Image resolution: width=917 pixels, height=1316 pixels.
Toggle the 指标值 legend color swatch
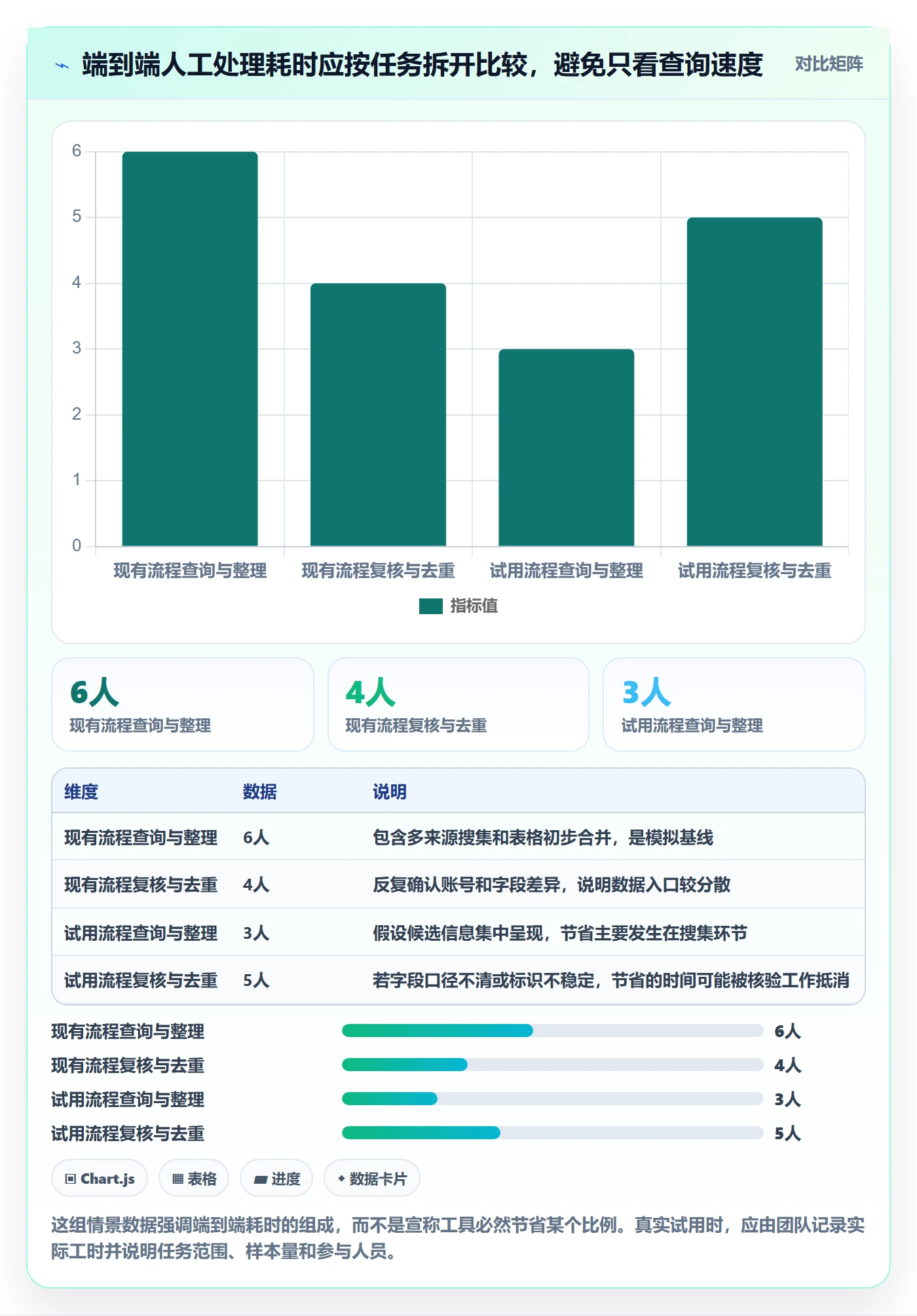(430, 606)
